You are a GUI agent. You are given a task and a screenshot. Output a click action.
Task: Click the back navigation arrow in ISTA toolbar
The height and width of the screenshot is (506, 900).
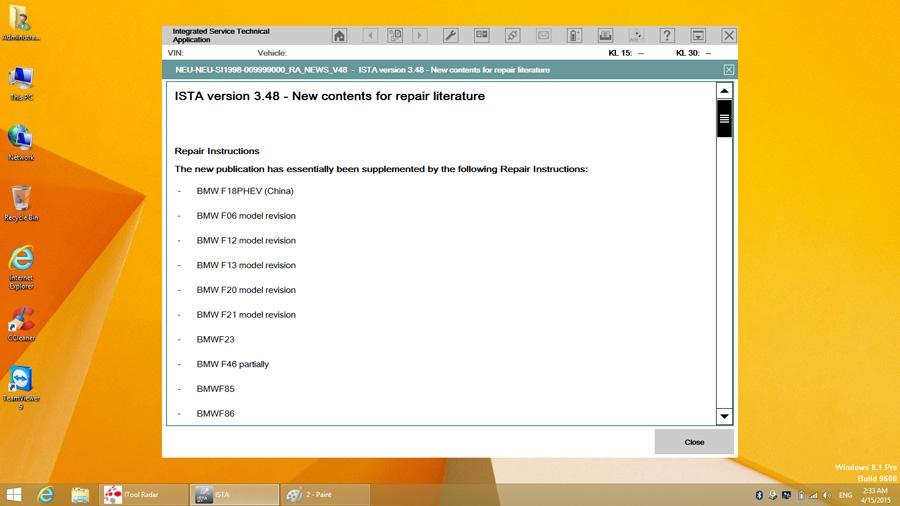(x=370, y=36)
